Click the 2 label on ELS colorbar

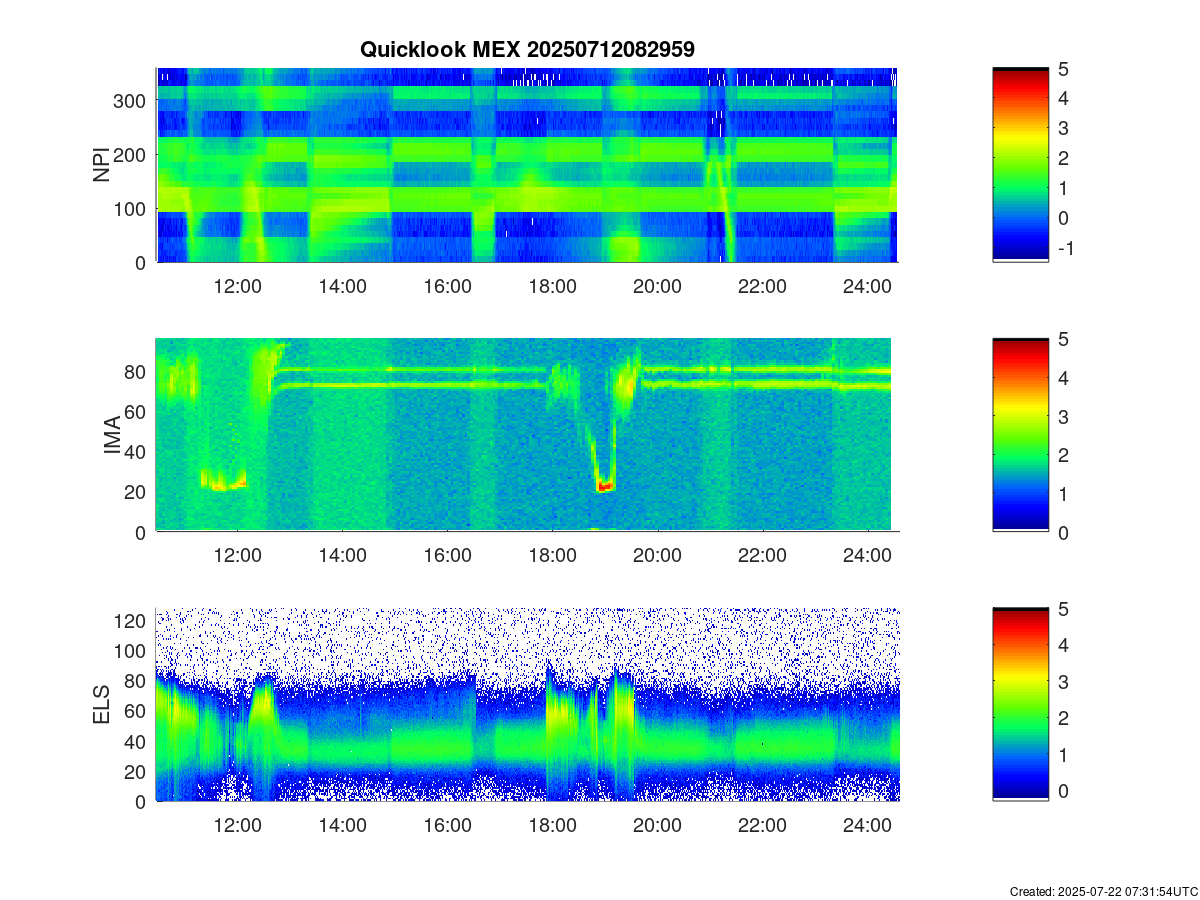1064,719
